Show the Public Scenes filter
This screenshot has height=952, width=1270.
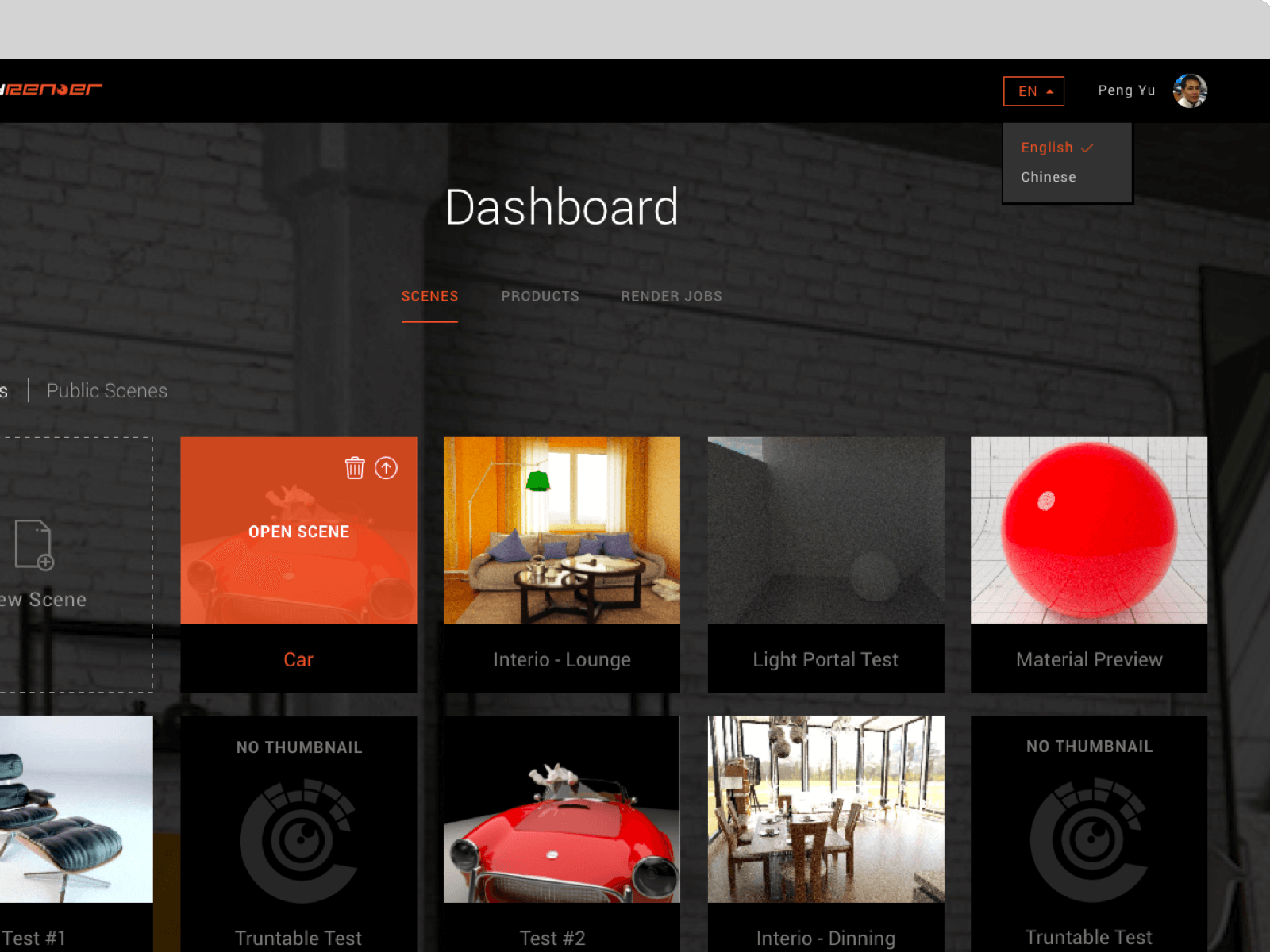pyautogui.click(x=107, y=390)
